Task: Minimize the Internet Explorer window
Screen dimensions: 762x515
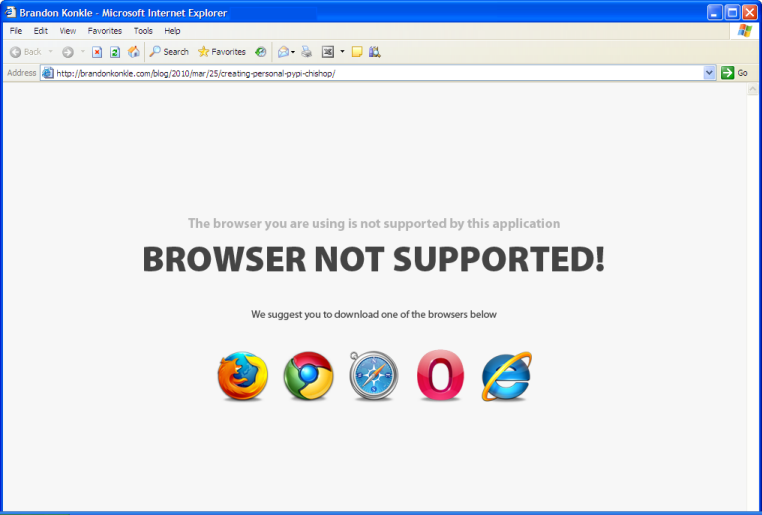Action: coord(714,13)
